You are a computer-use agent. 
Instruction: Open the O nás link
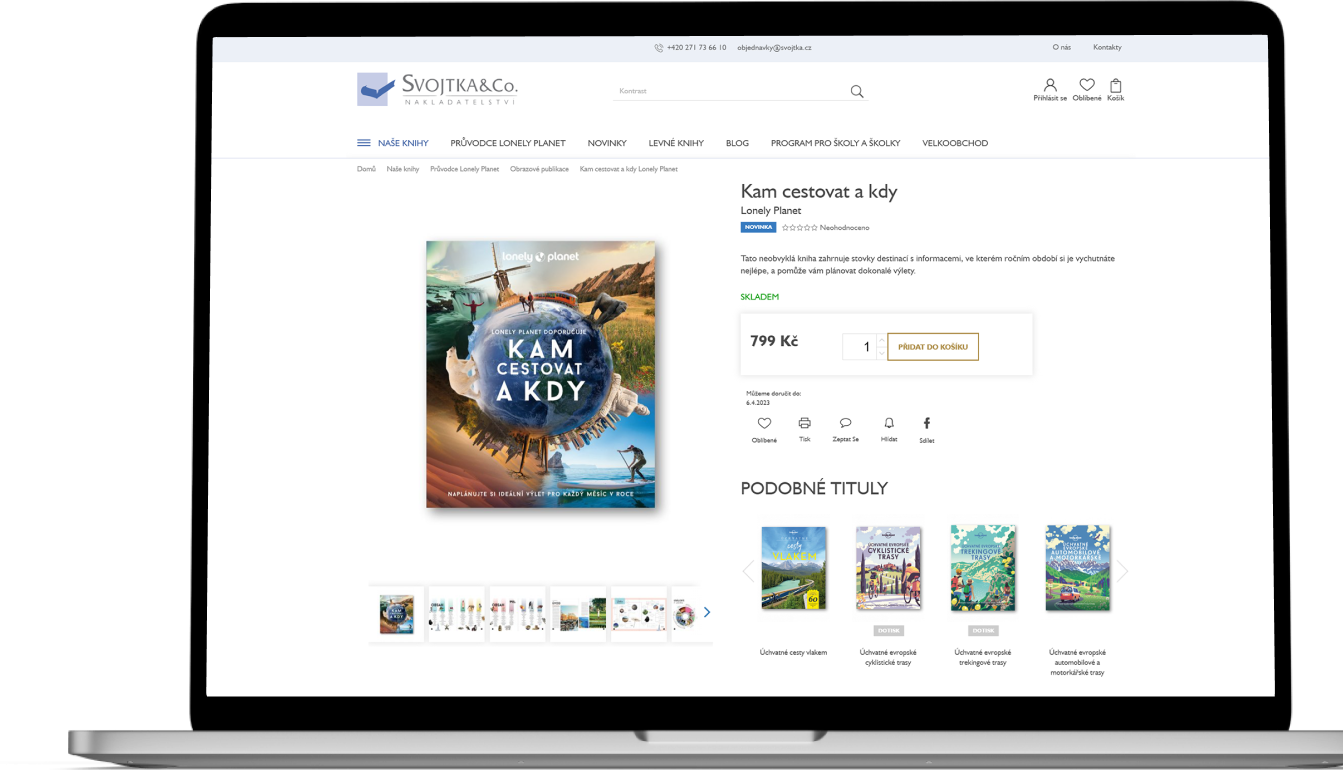click(1062, 47)
